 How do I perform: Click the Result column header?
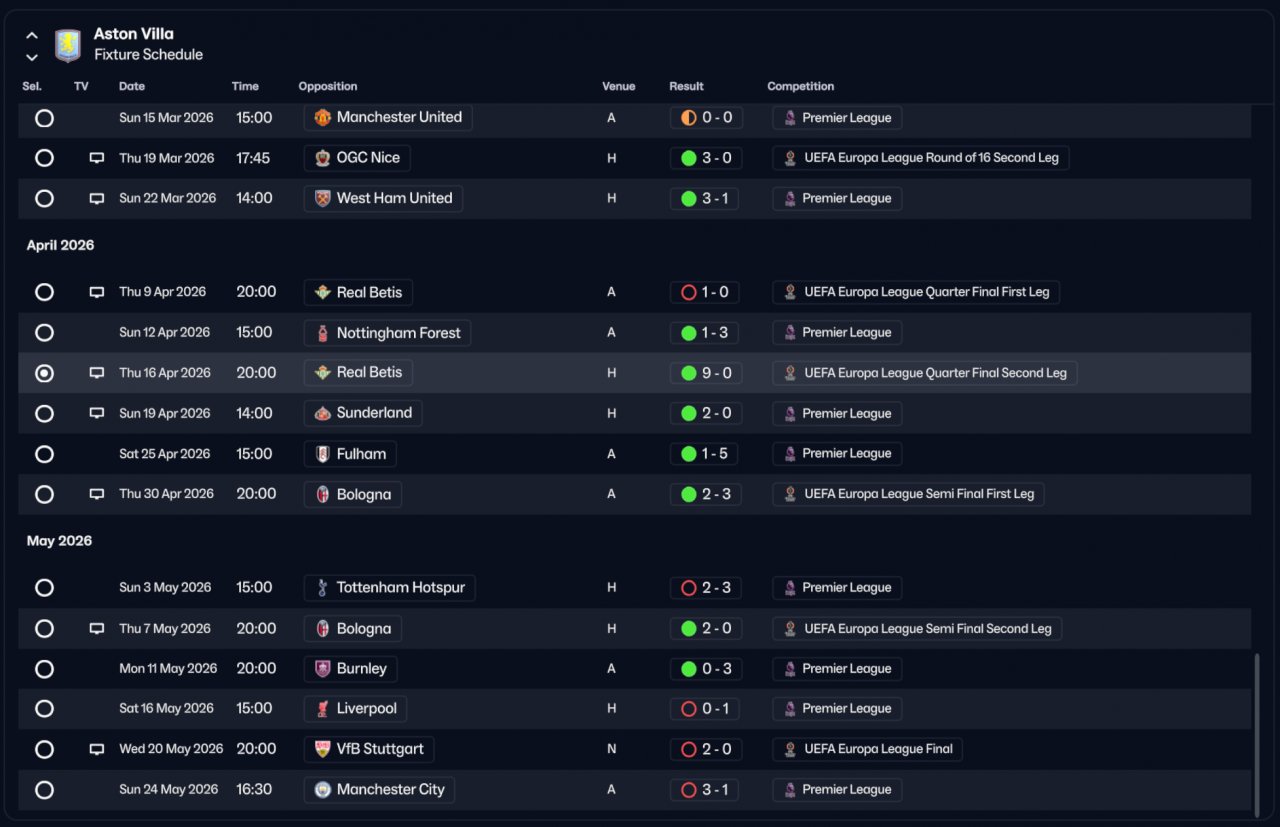(686, 86)
